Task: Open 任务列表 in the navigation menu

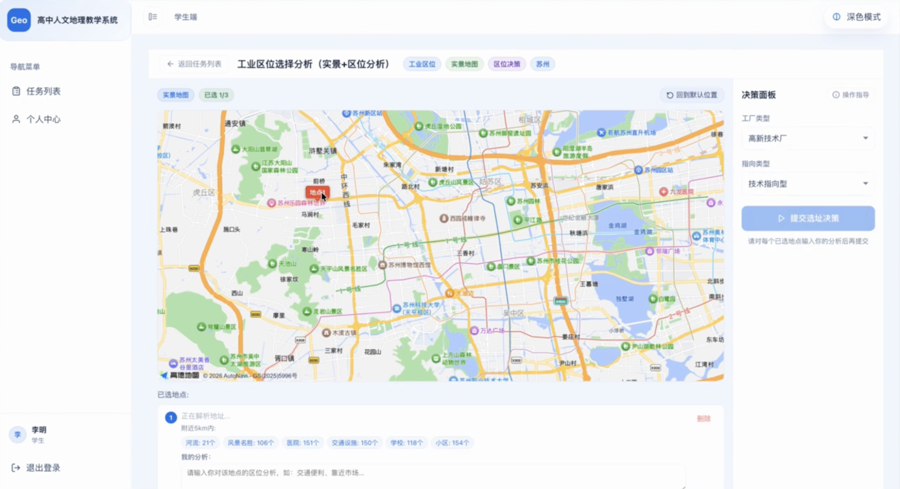Action: point(43,91)
